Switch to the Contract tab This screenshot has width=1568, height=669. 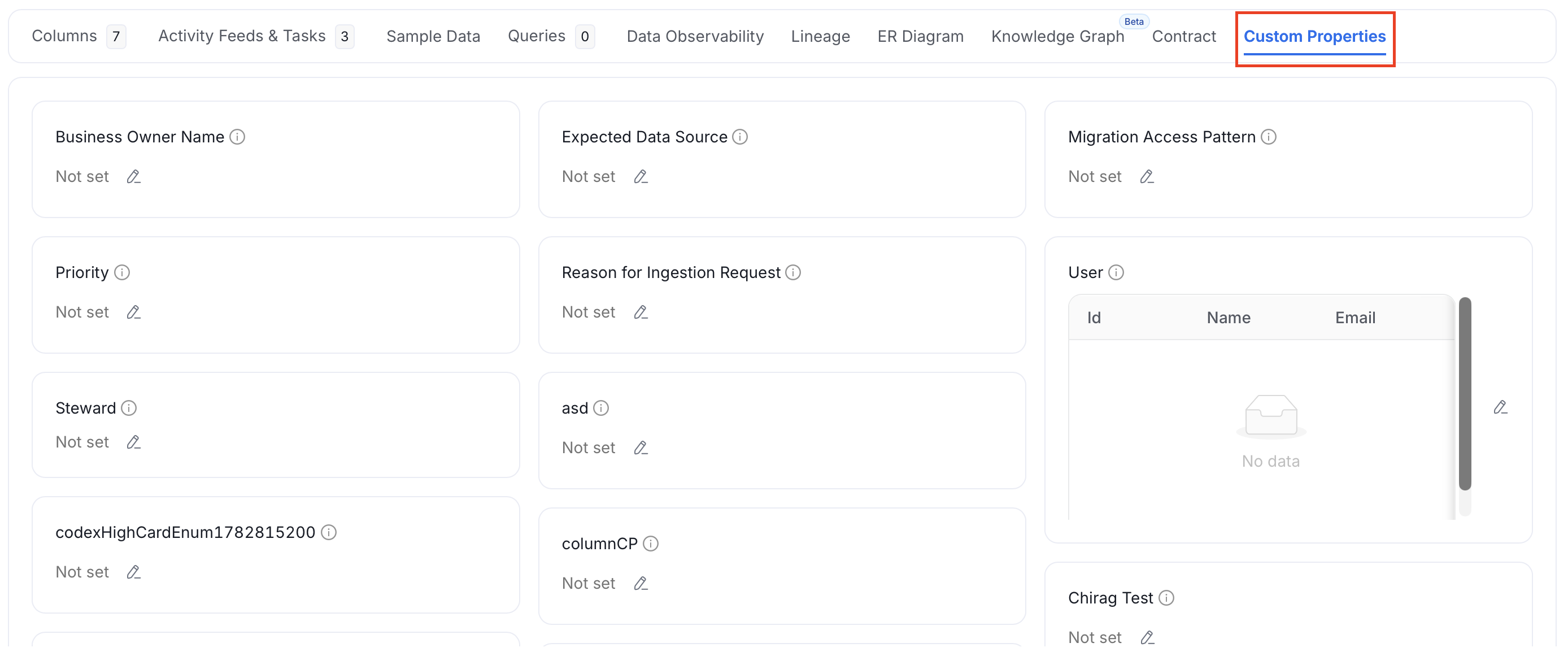click(x=1183, y=37)
